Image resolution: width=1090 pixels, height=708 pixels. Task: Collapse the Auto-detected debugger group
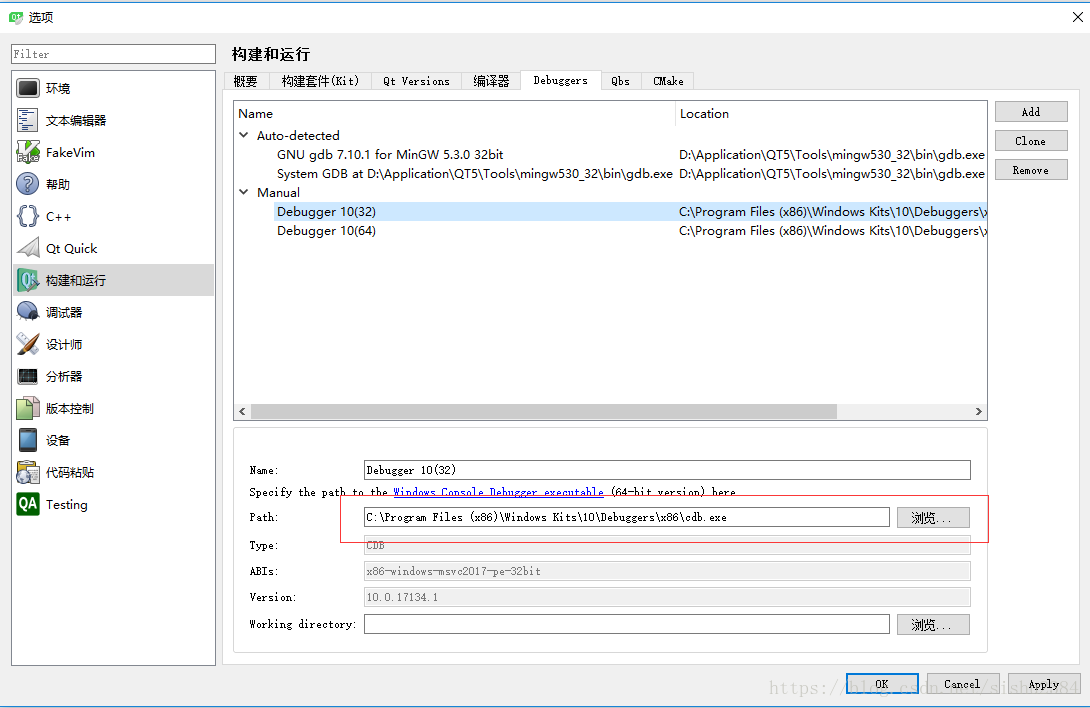244,135
